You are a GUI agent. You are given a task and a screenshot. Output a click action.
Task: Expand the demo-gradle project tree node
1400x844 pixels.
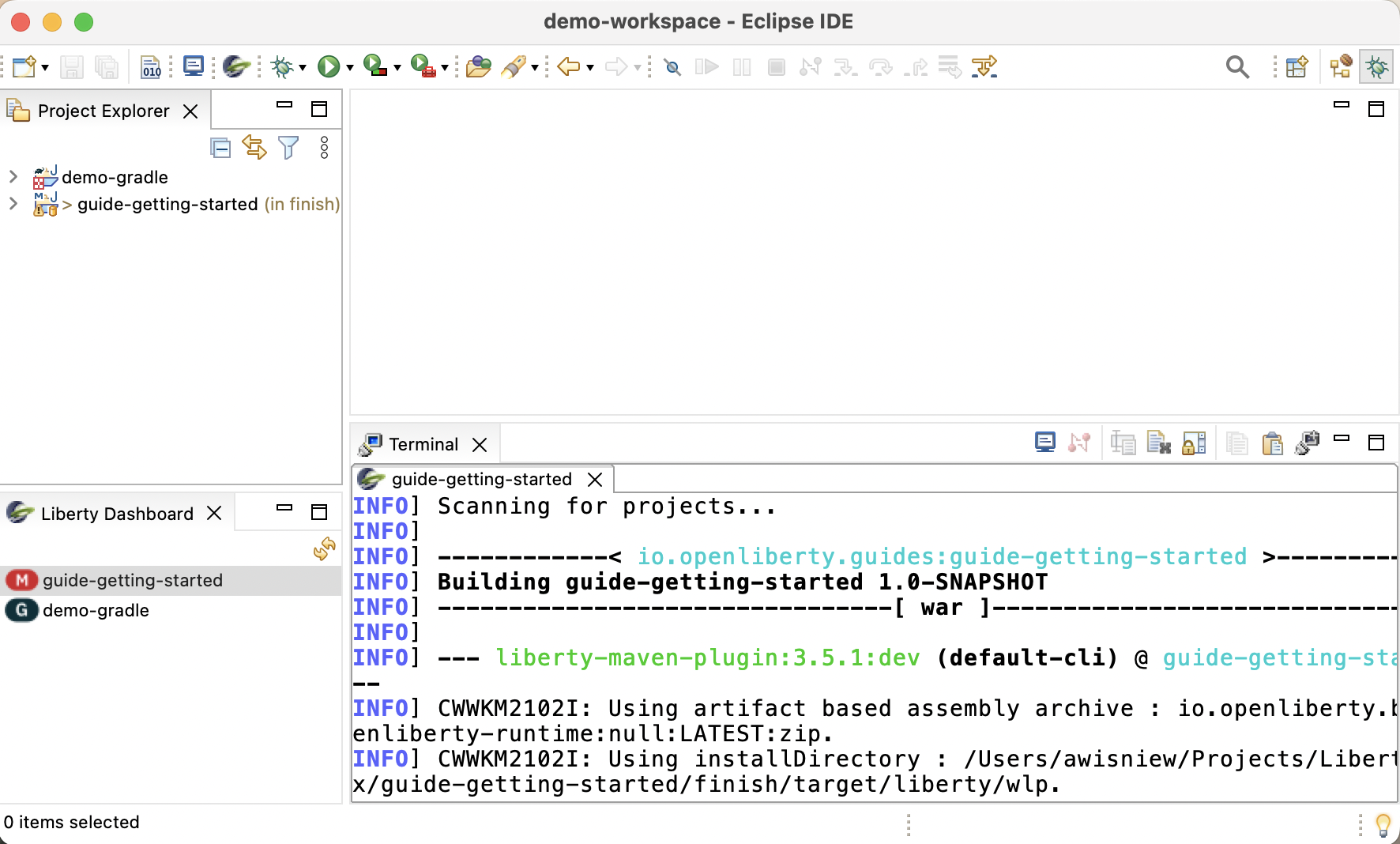coord(13,176)
